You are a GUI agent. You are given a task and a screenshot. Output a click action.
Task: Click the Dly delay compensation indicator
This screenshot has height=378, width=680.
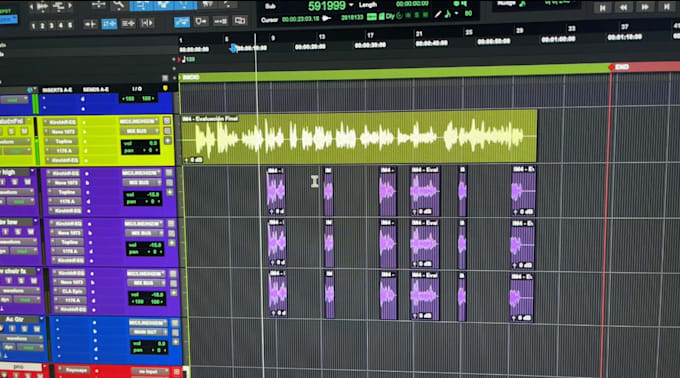pyautogui.click(x=390, y=16)
